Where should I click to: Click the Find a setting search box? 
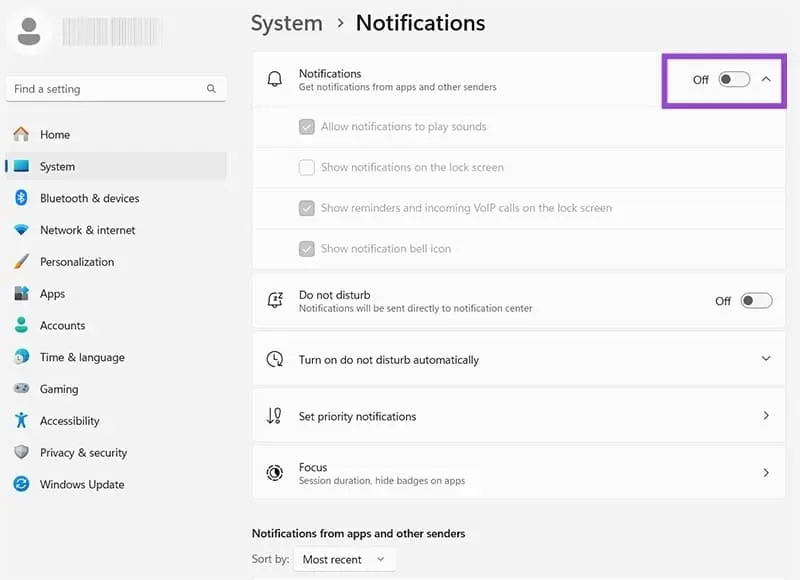pyautogui.click(x=116, y=89)
